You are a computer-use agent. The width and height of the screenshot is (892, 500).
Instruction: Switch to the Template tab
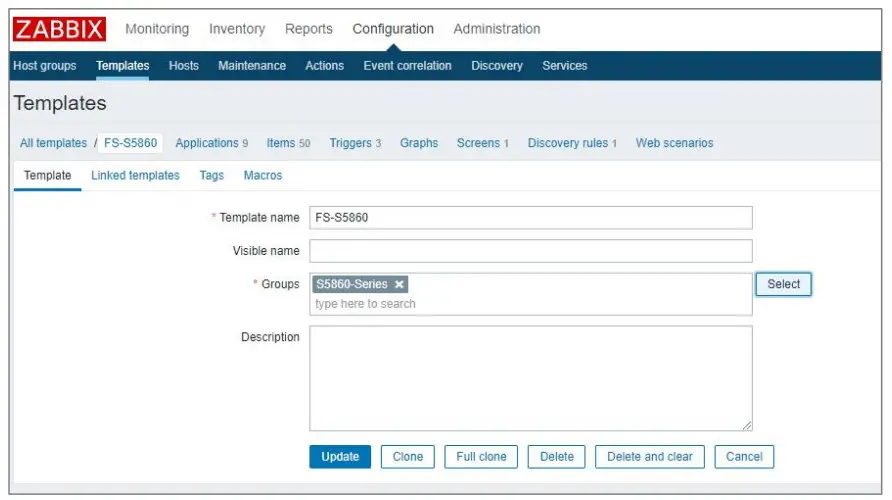(x=47, y=175)
